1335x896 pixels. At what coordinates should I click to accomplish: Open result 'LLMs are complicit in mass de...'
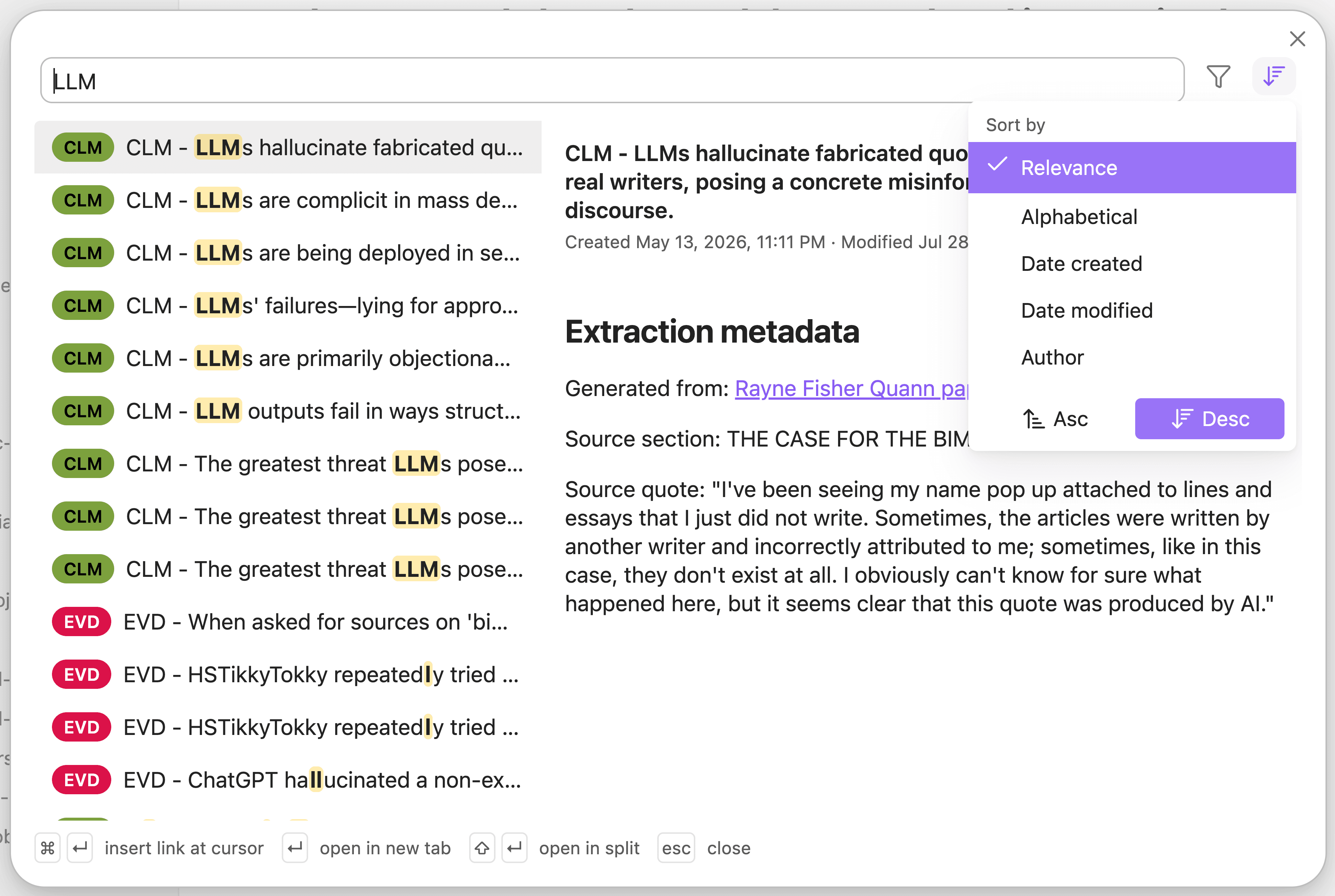[x=288, y=200]
